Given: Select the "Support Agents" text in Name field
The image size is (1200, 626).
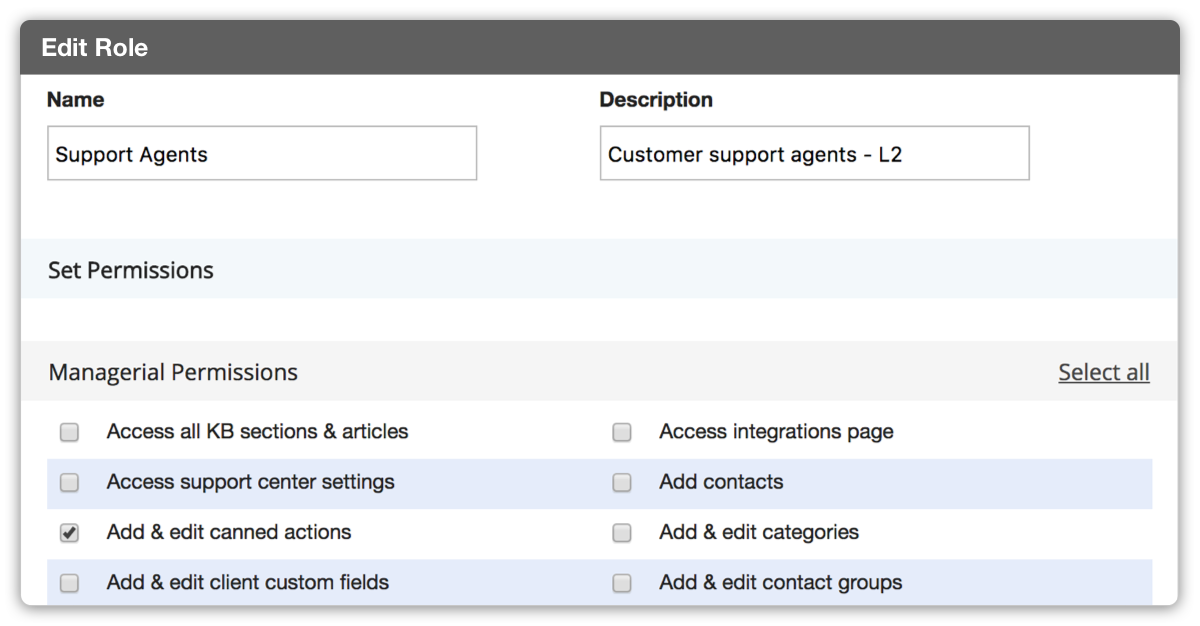Looking at the screenshot, I should click(x=132, y=154).
